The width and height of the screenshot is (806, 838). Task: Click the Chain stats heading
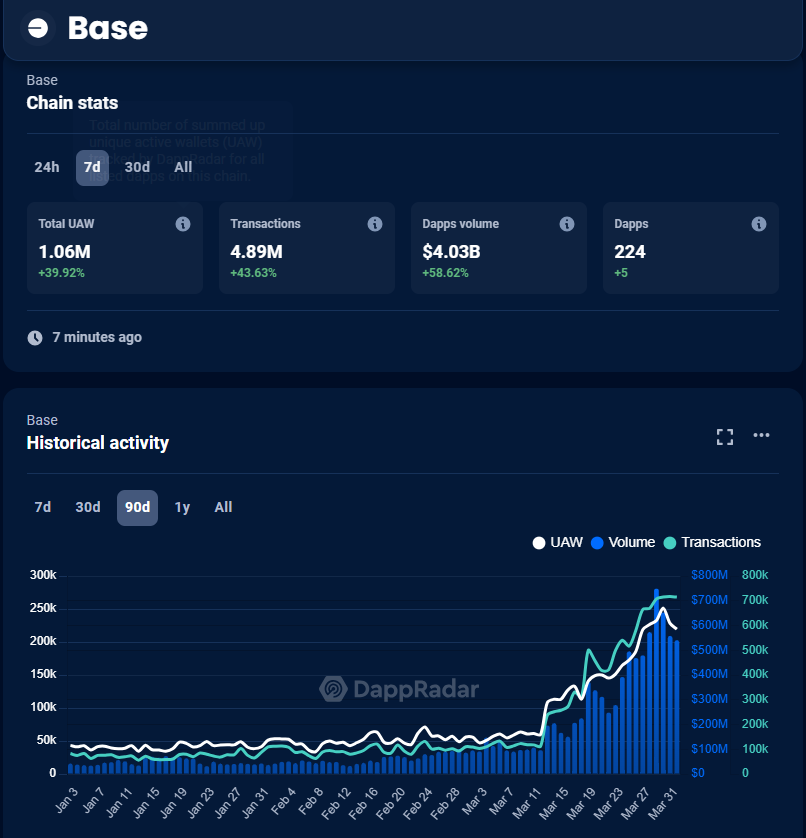coord(72,103)
